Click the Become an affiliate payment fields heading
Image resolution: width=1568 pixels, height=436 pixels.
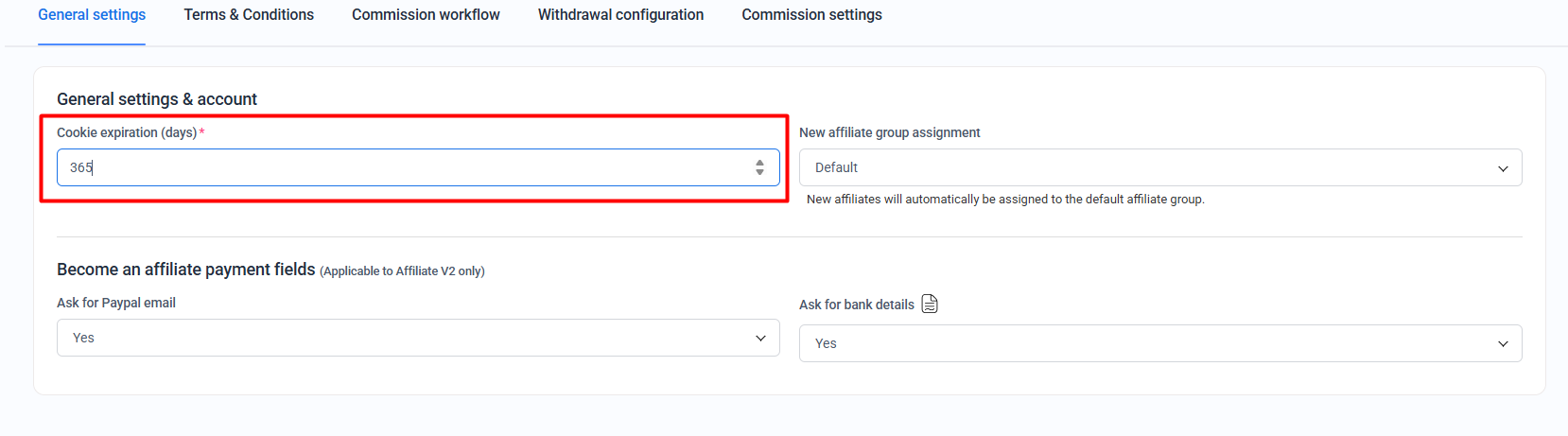click(x=186, y=270)
